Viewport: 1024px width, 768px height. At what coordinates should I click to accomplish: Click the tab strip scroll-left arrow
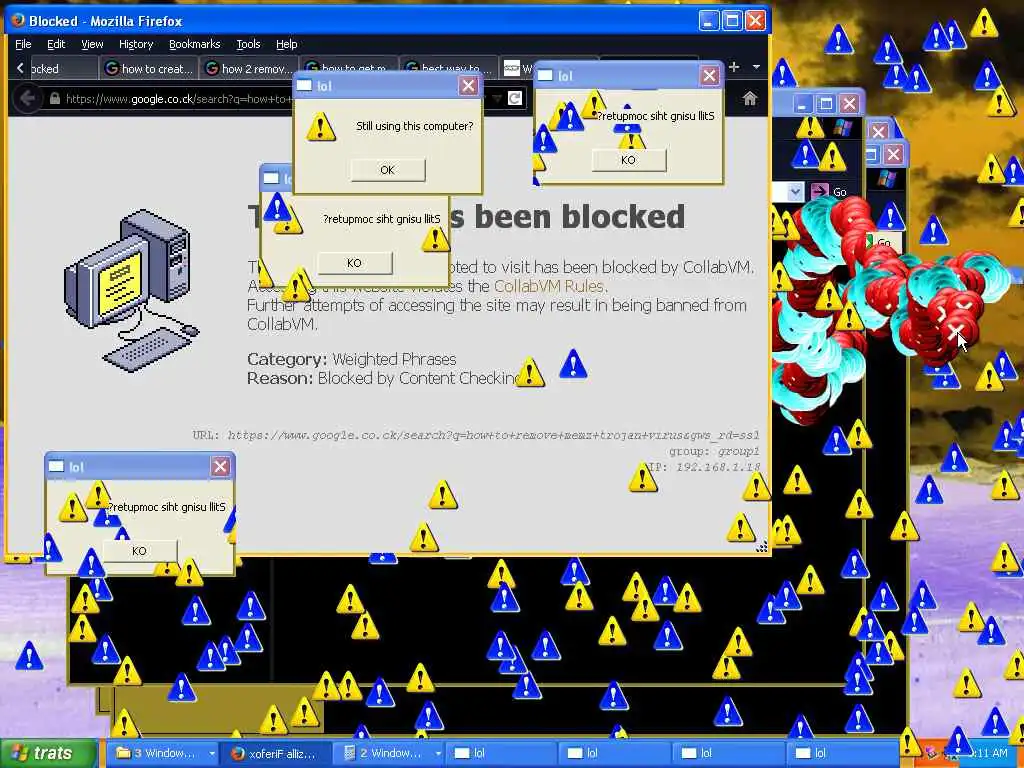(x=20, y=68)
